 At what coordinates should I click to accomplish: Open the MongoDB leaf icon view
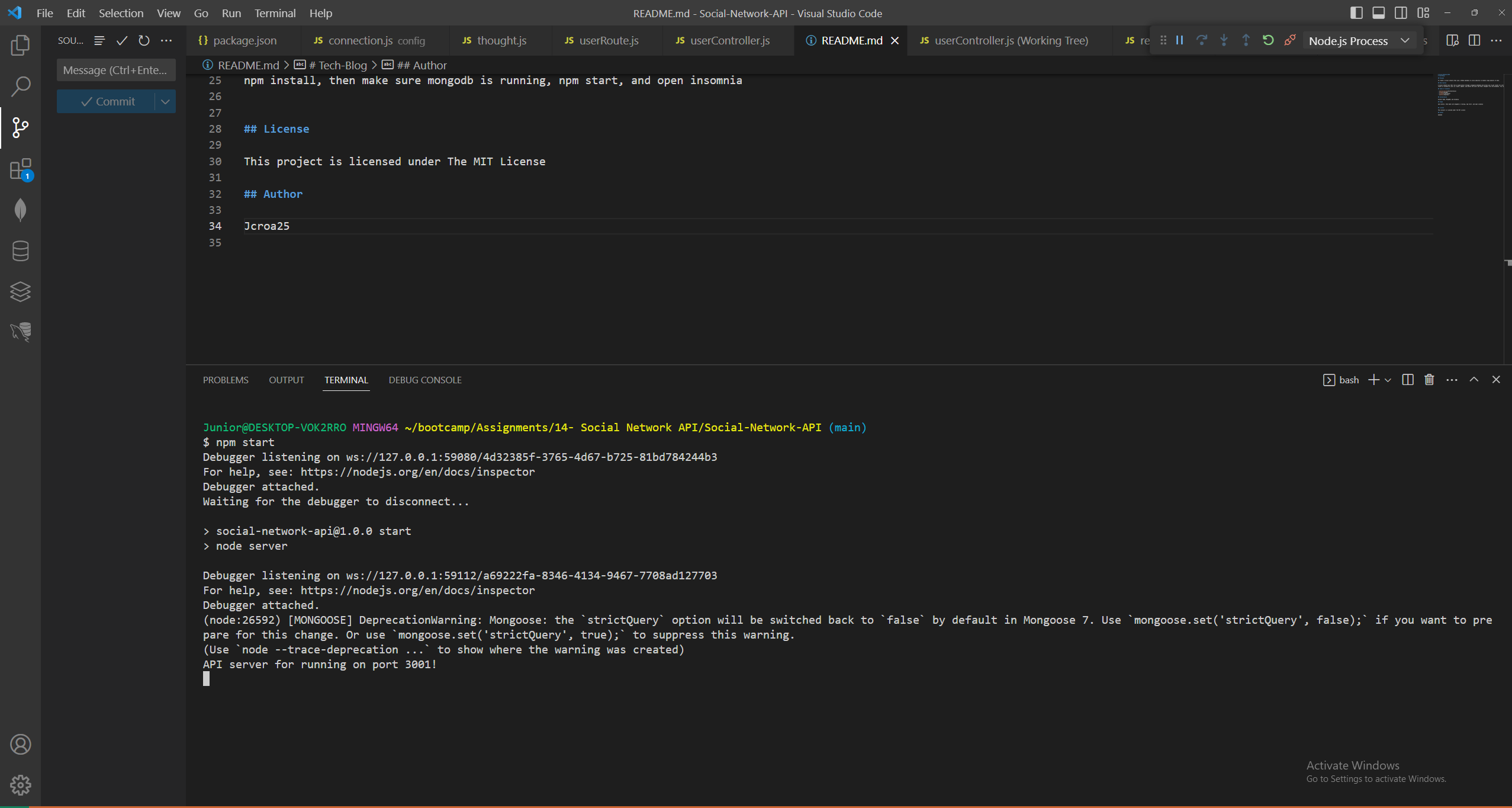[x=20, y=210]
